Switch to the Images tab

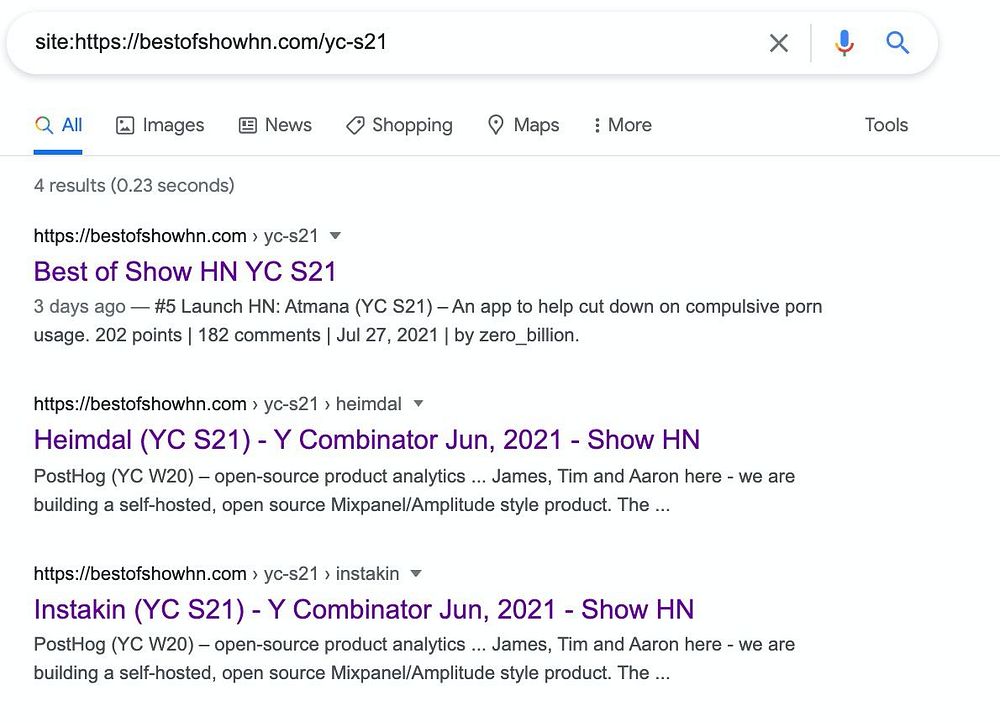point(160,125)
